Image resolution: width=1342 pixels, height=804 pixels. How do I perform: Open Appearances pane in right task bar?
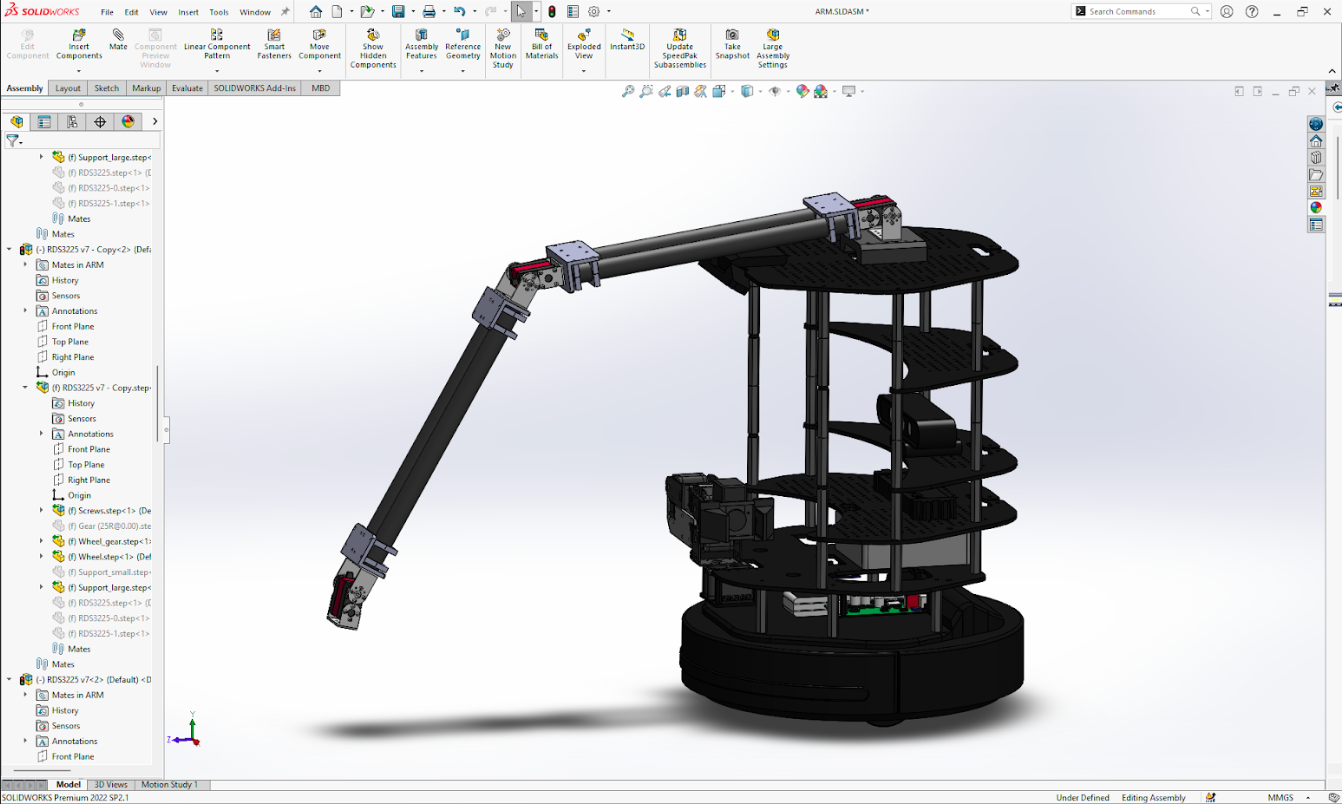(x=1316, y=208)
